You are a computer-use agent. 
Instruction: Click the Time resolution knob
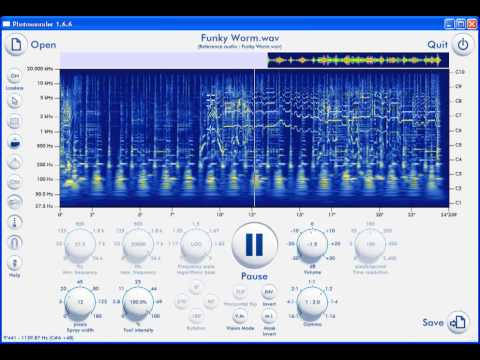click(x=370, y=244)
